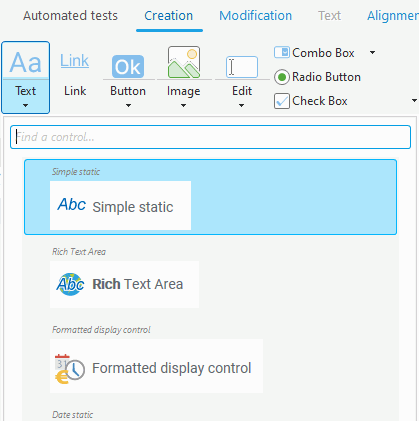Insert a Radio Button control
Viewport: 419px width, 421px height.
[317, 77]
